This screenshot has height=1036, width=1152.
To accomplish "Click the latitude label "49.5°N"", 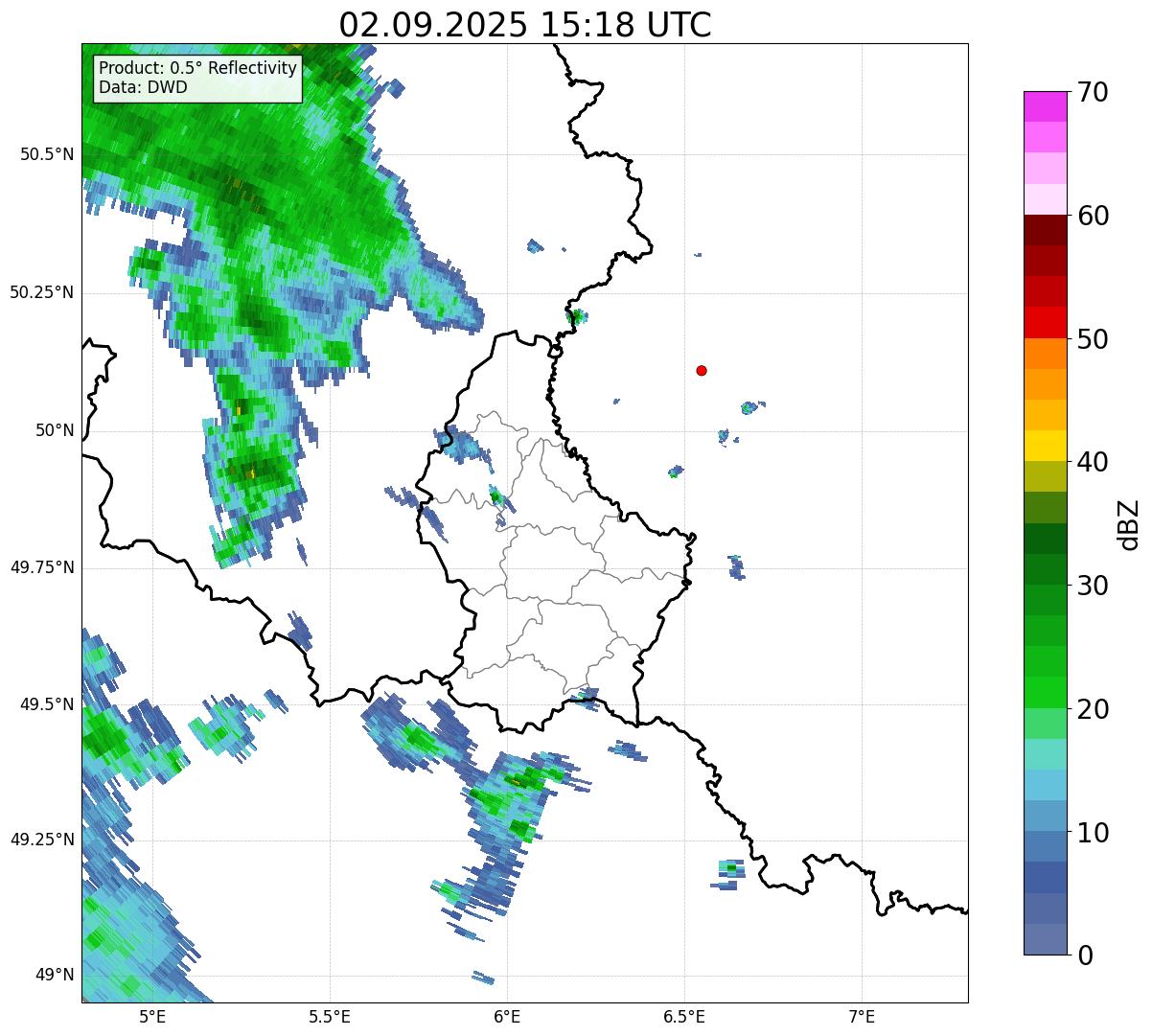I will (x=47, y=704).
